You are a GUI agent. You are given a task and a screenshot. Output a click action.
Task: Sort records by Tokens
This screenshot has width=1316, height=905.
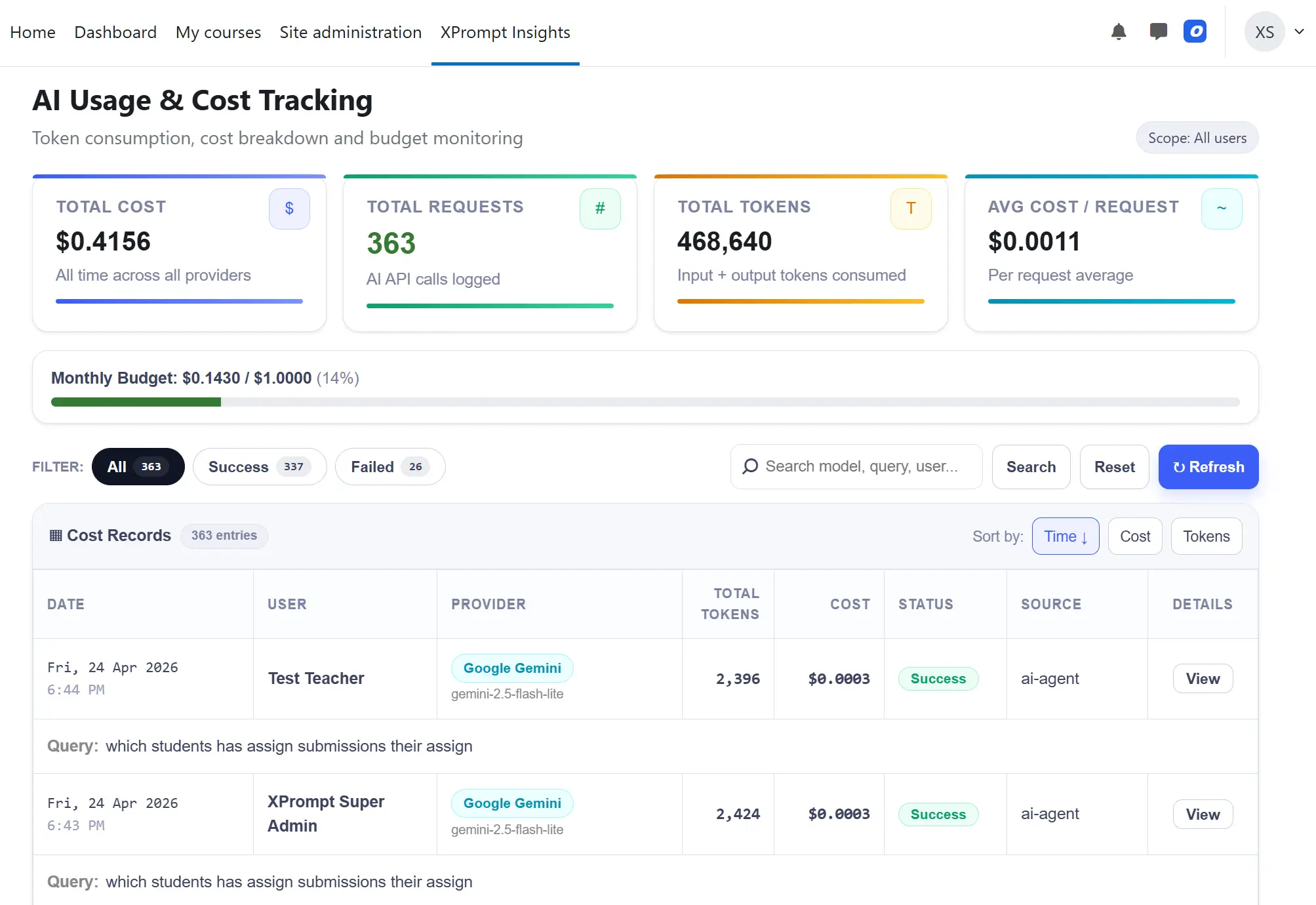[x=1206, y=536]
